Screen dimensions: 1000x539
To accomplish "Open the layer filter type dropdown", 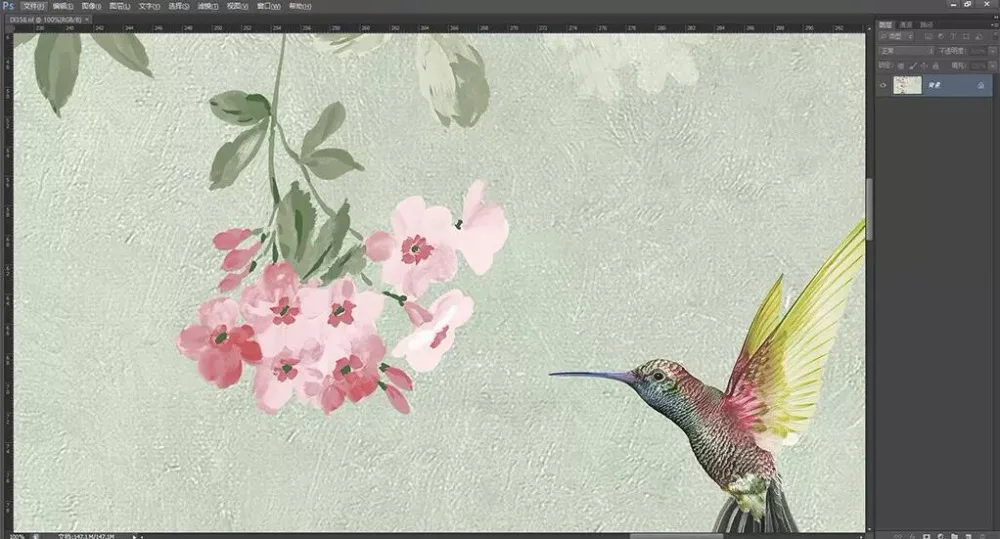I will [895, 36].
